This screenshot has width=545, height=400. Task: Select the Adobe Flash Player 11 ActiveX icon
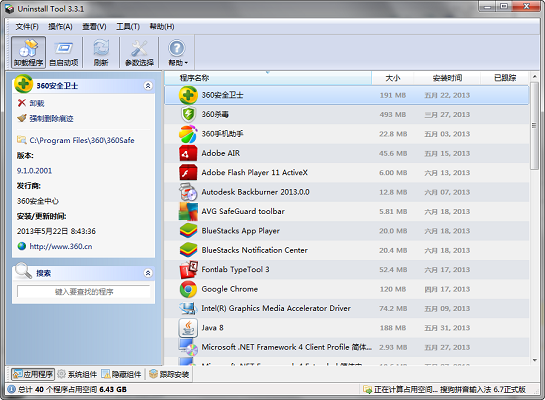(x=188, y=173)
